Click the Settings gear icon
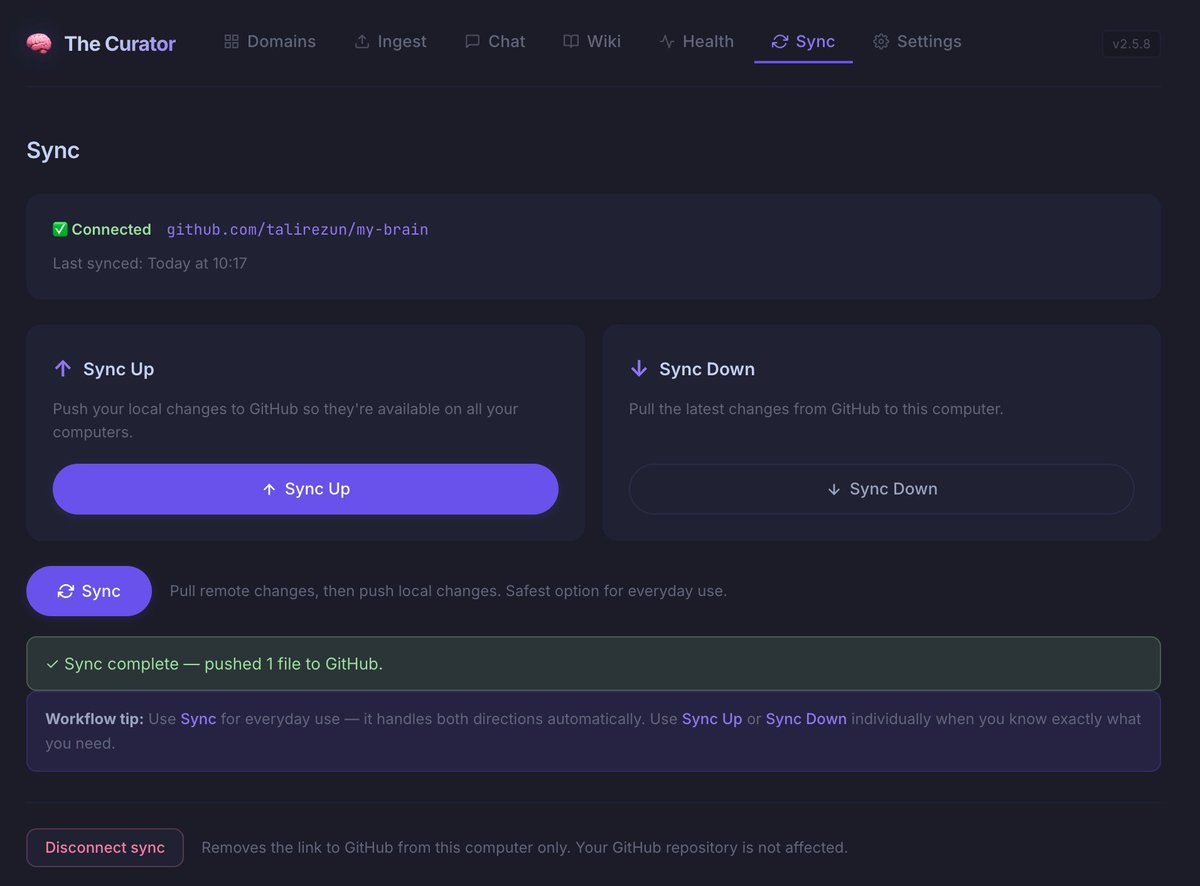The height and width of the screenshot is (886, 1200). (x=881, y=41)
